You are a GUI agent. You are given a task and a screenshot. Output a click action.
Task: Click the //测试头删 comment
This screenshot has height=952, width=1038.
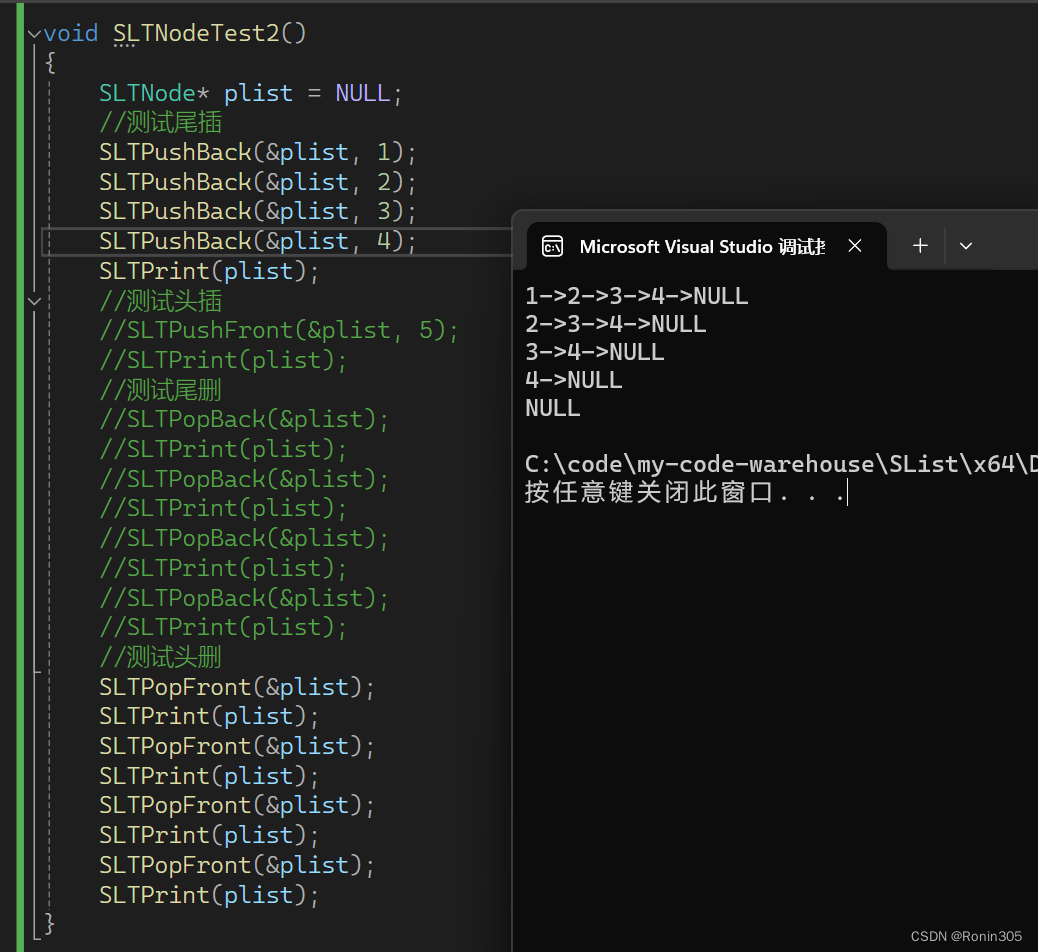[x=160, y=657]
